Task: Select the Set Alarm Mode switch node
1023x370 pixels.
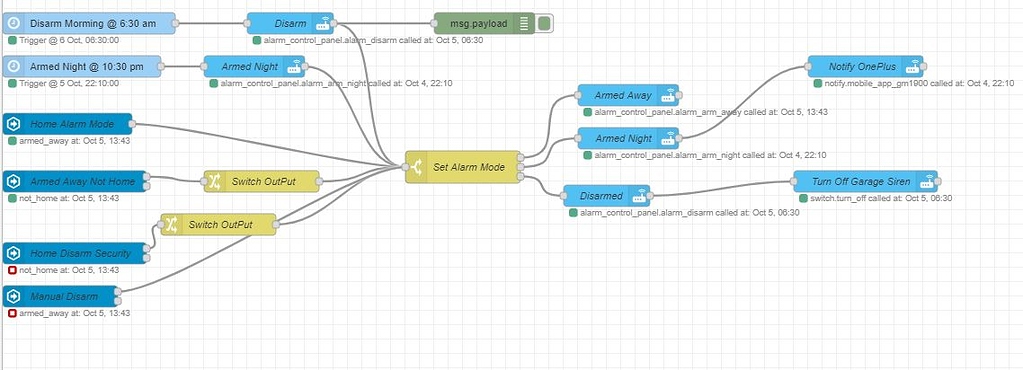Action: click(x=463, y=167)
